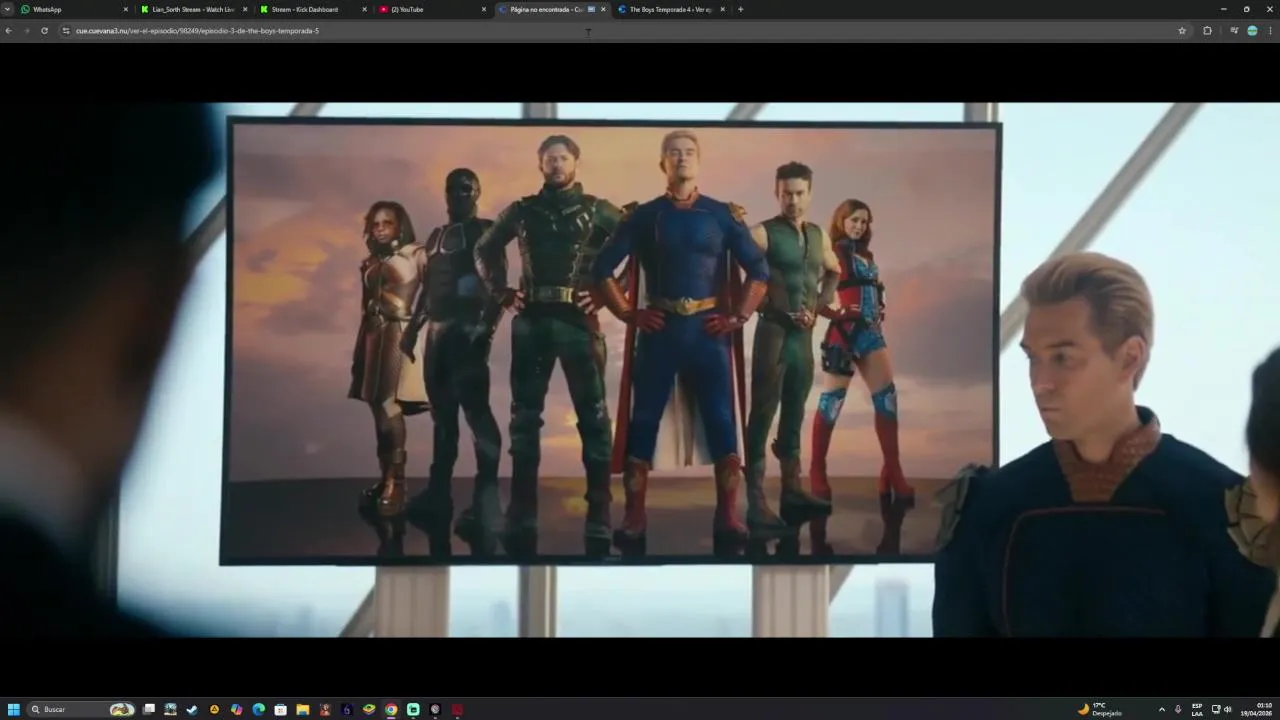Open BlueStacks from the taskbar
The height and width of the screenshot is (720, 1280).
point(369,709)
